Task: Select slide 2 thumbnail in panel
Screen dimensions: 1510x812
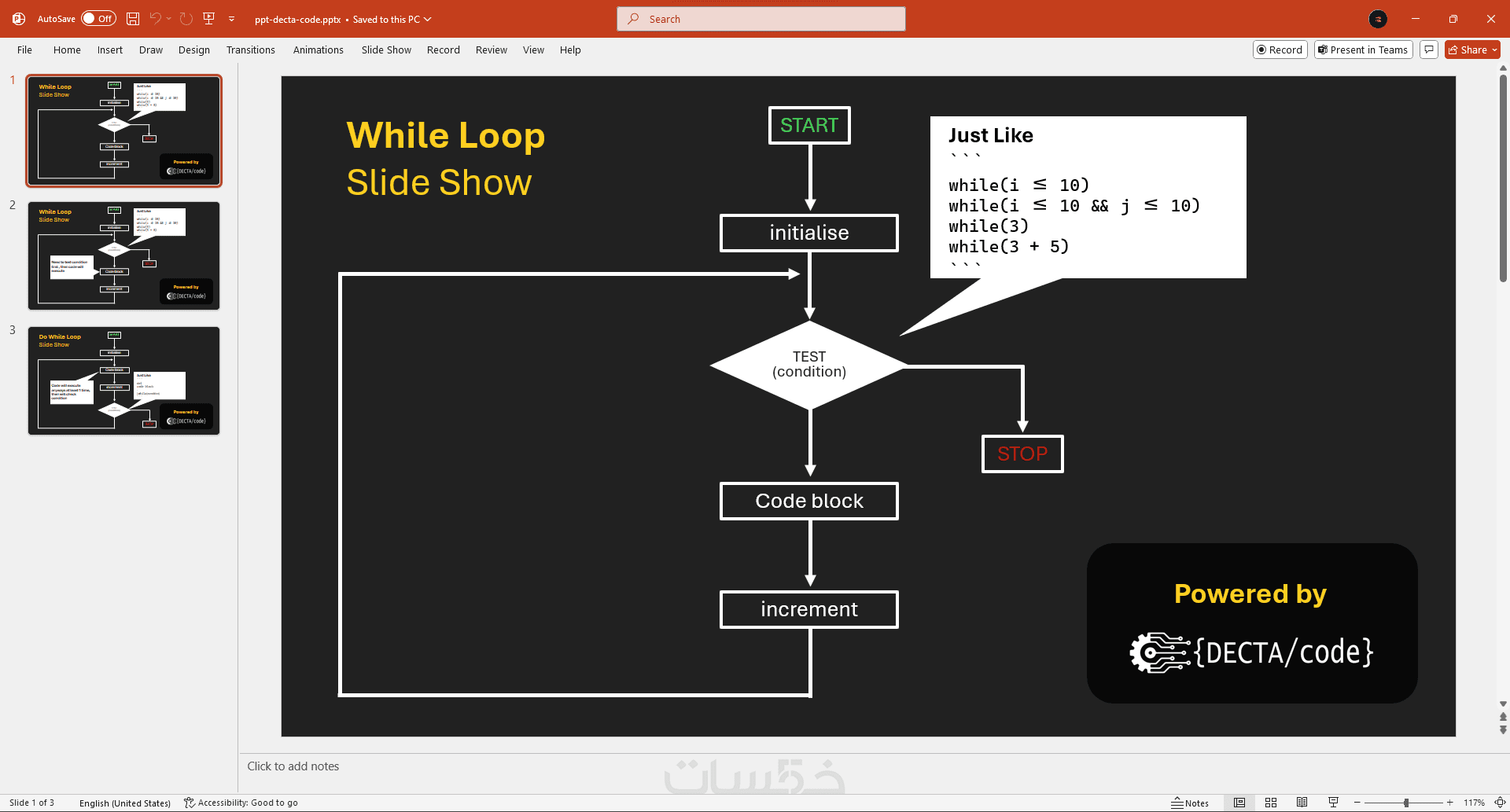Action: click(124, 255)
